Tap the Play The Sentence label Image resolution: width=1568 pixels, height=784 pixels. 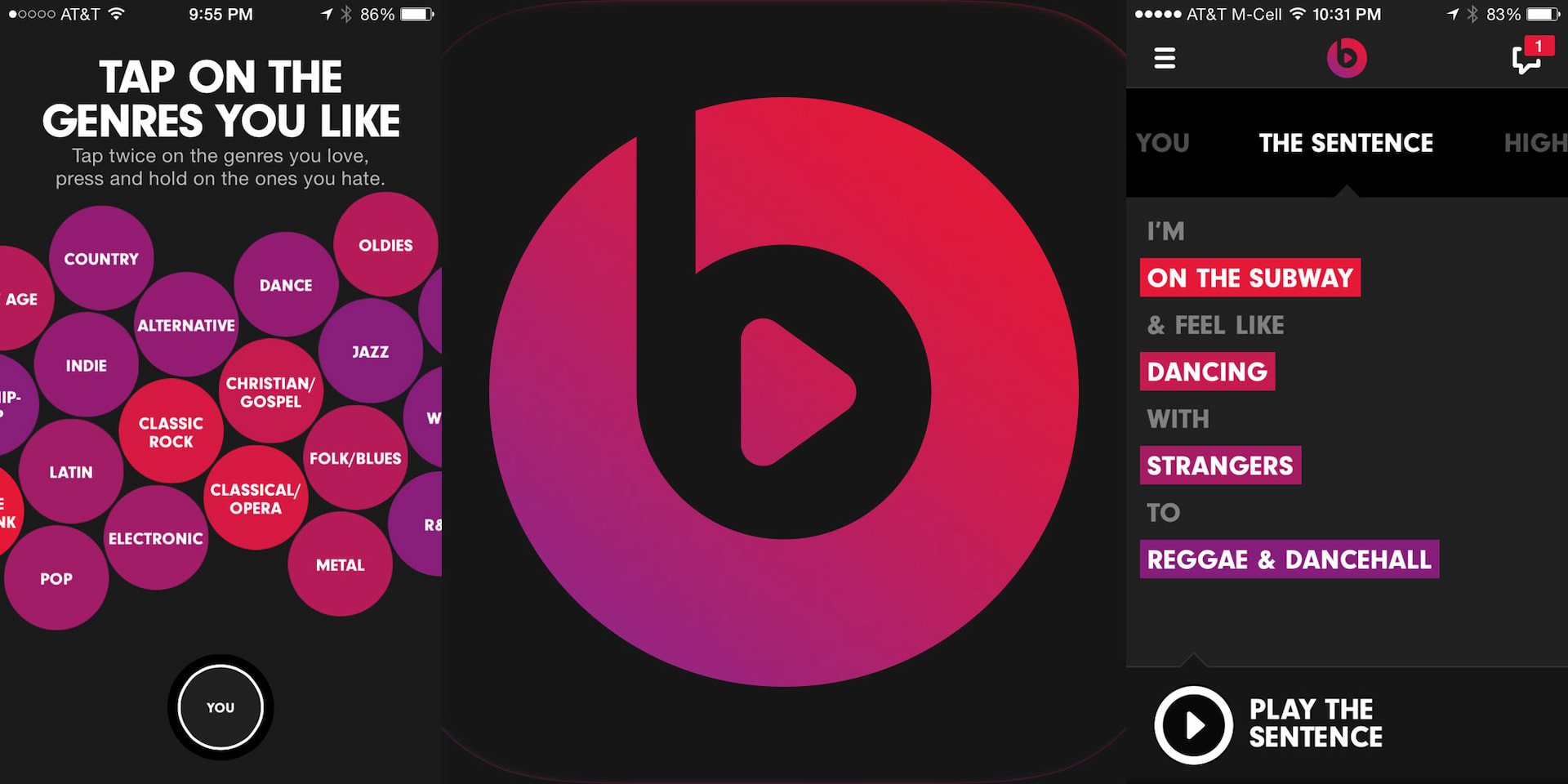(1316, 723)
